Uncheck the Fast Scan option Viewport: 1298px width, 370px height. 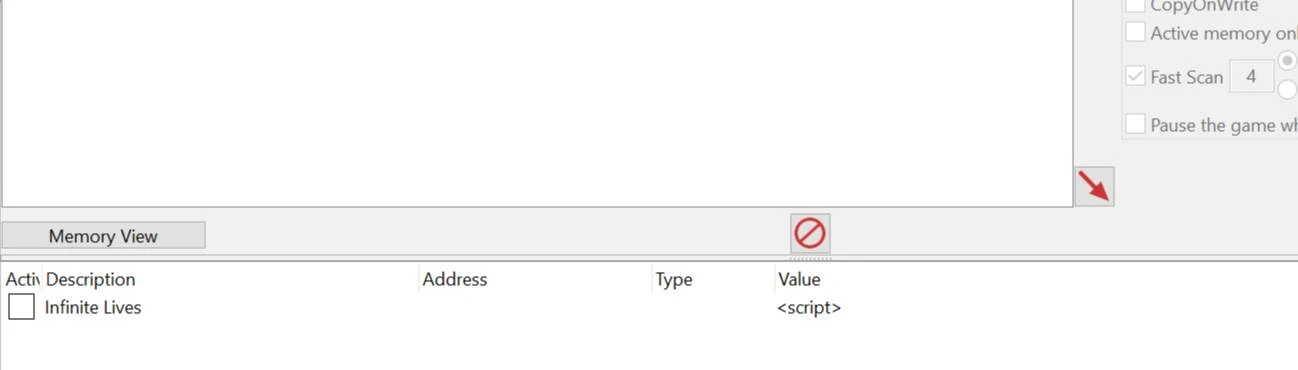(1135, 77)
